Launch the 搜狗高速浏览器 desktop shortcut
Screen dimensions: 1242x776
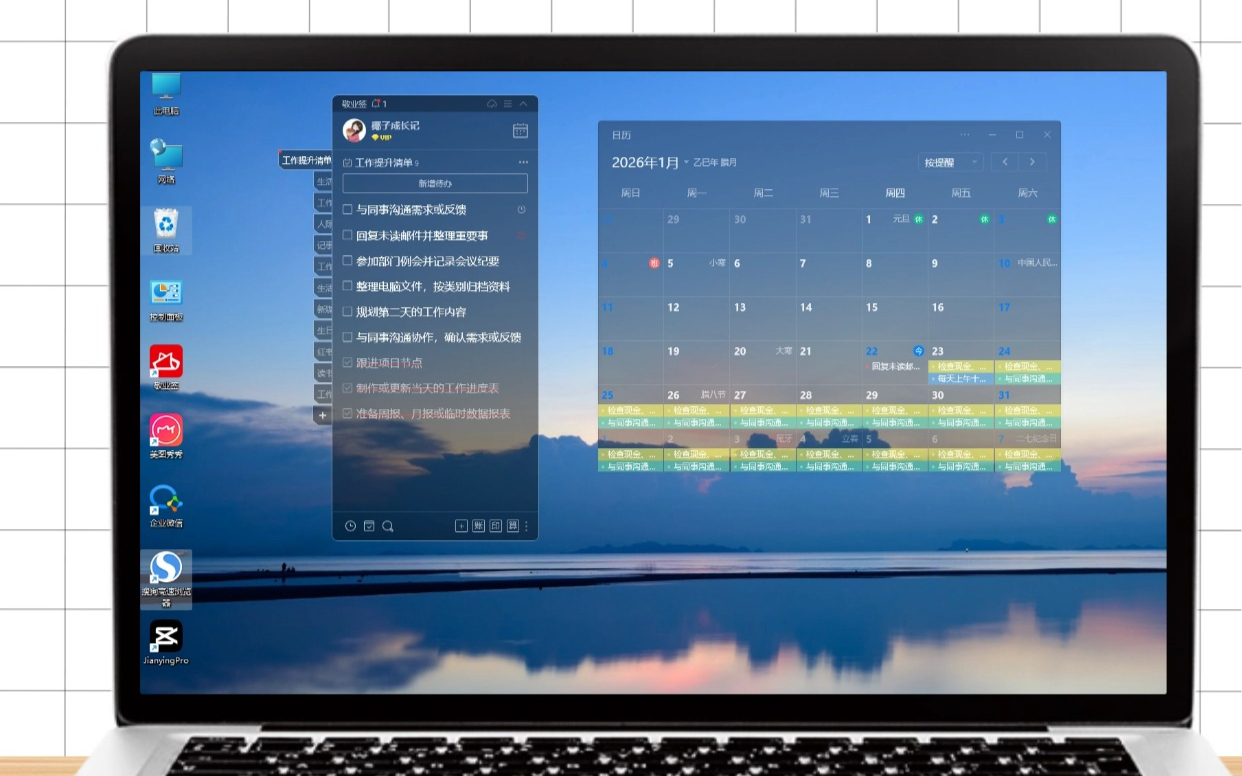[x=166, y=579]
